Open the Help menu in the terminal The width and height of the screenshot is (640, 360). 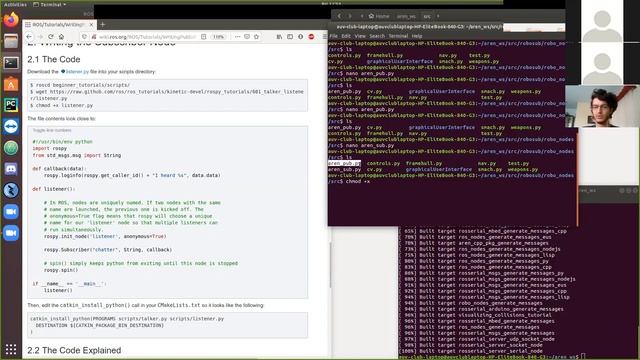(x=417, y=36)
